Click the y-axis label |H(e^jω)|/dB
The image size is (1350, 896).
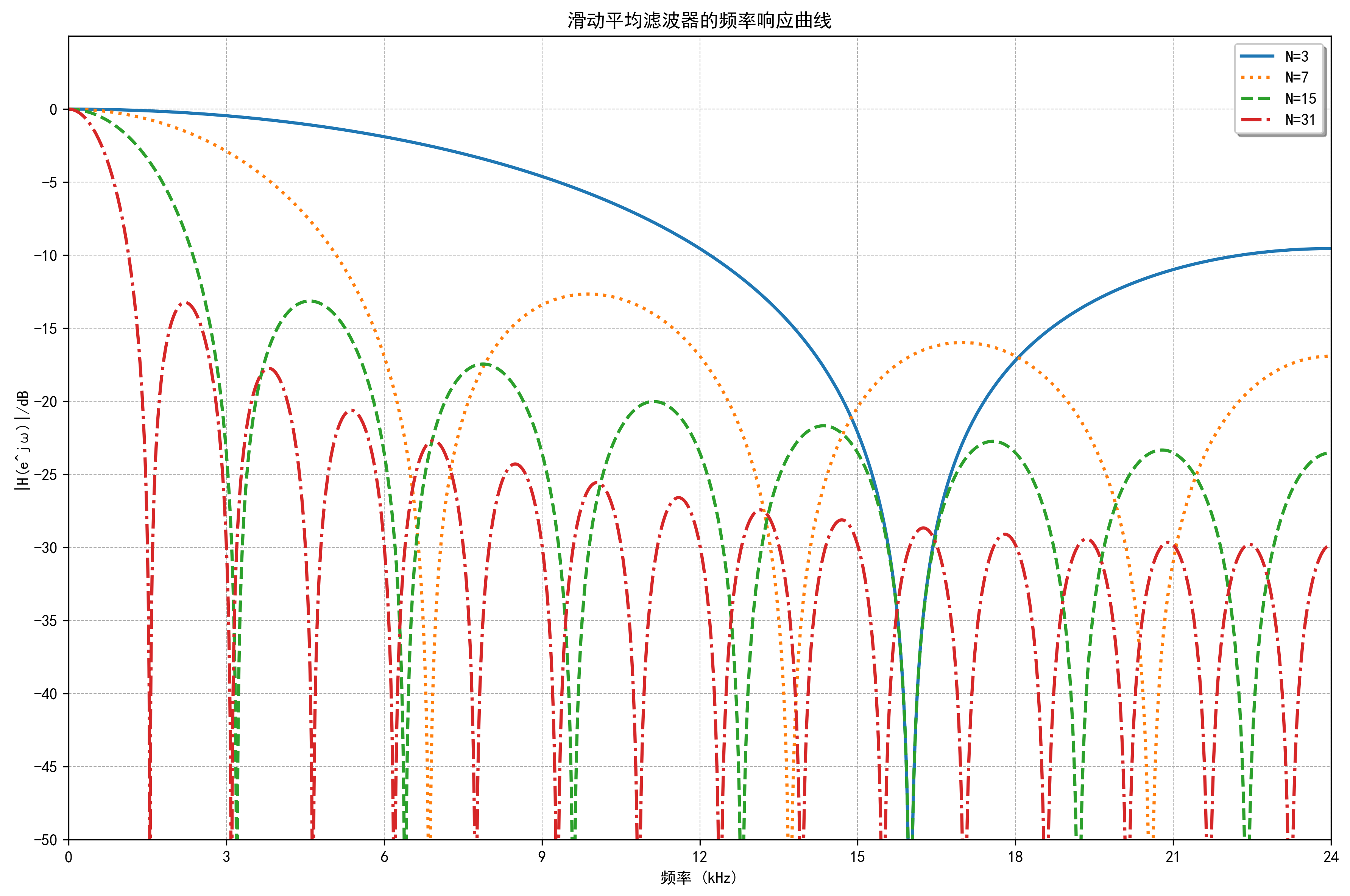click(x=22, y=440)
